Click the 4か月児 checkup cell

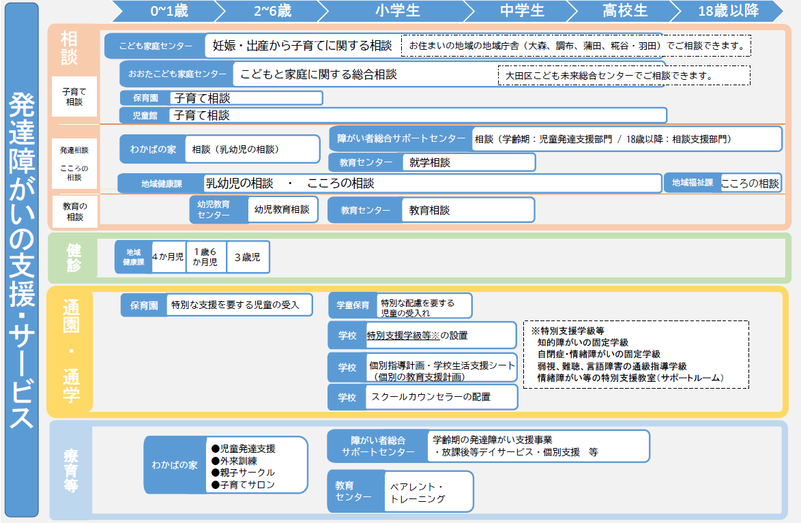168,257
